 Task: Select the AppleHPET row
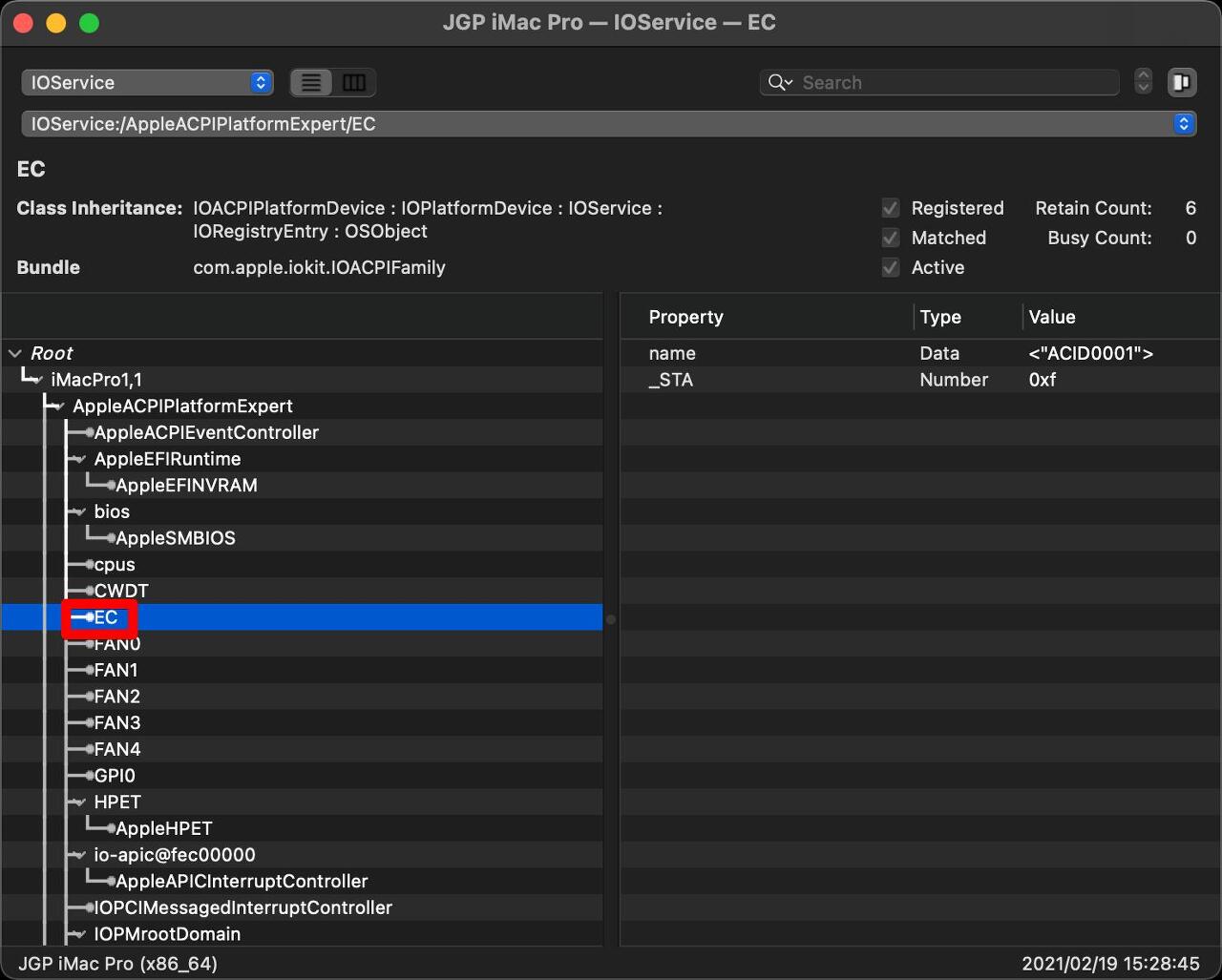(x=302, y=828)
